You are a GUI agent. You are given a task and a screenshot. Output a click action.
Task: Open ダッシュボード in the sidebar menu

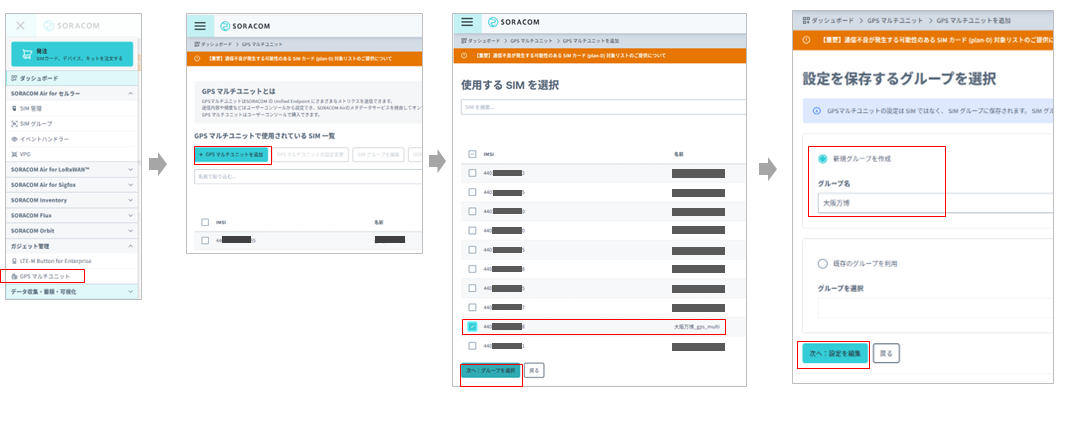click(x=39, y=79)
